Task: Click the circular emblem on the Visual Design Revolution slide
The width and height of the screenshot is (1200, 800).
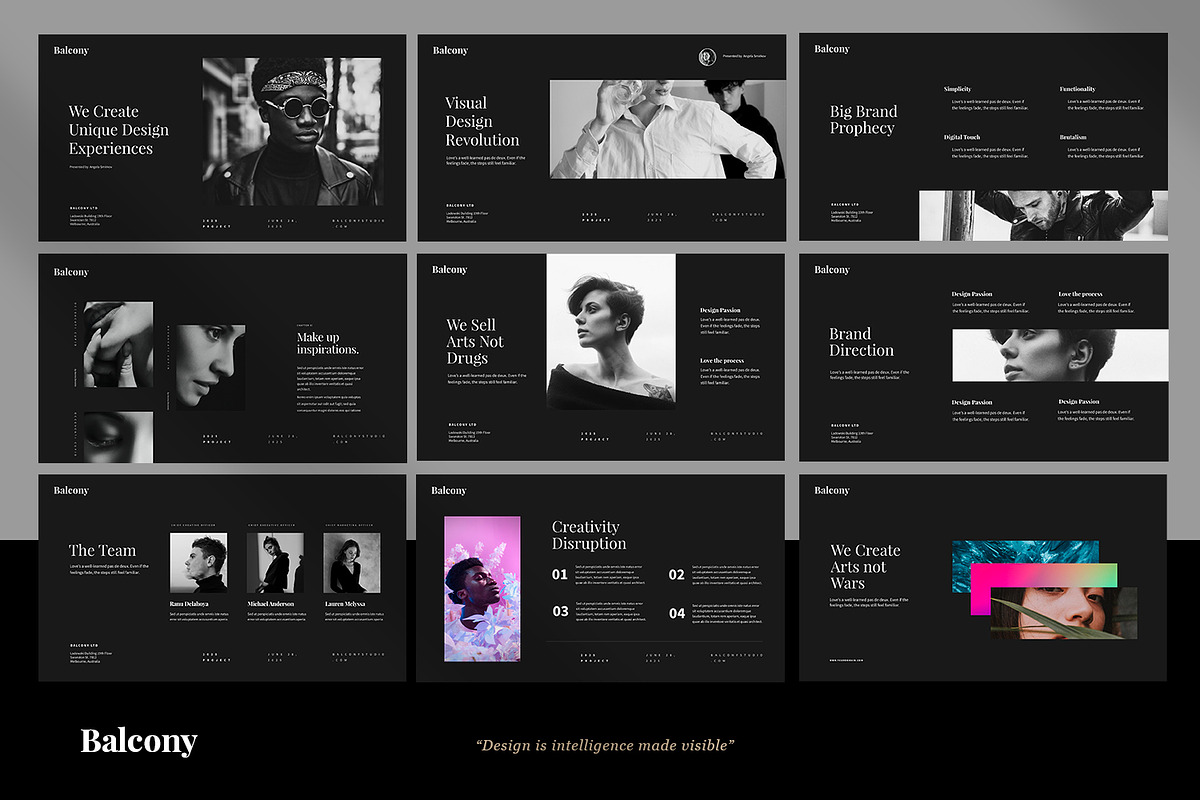Action: coord(707,57)
